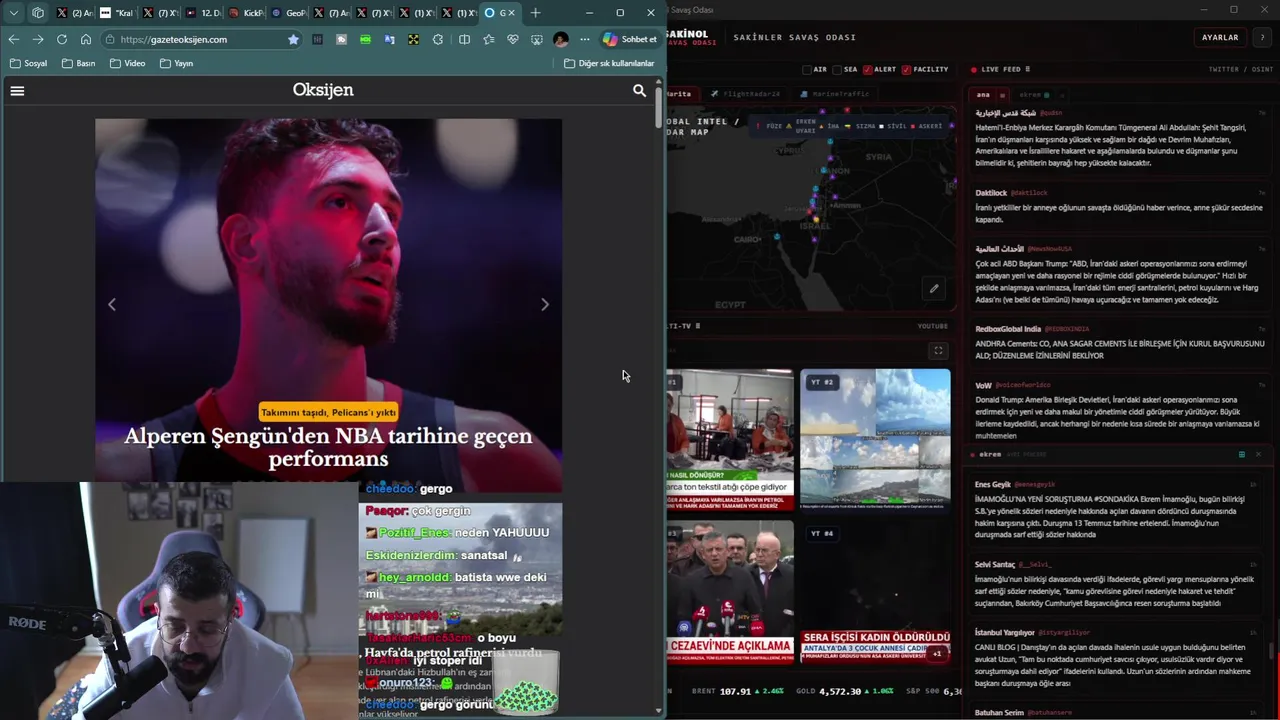The height and width of the screenshot is (720, 1280).
Task: Click the ekrem panel layout icon
Action: [1242, 454]
